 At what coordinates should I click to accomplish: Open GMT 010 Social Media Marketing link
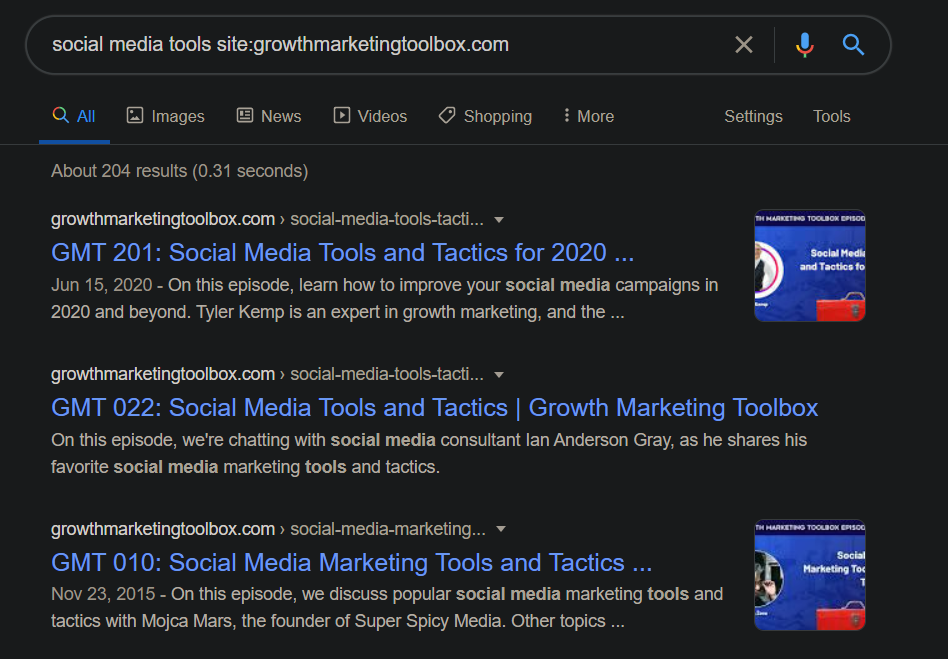351,562
